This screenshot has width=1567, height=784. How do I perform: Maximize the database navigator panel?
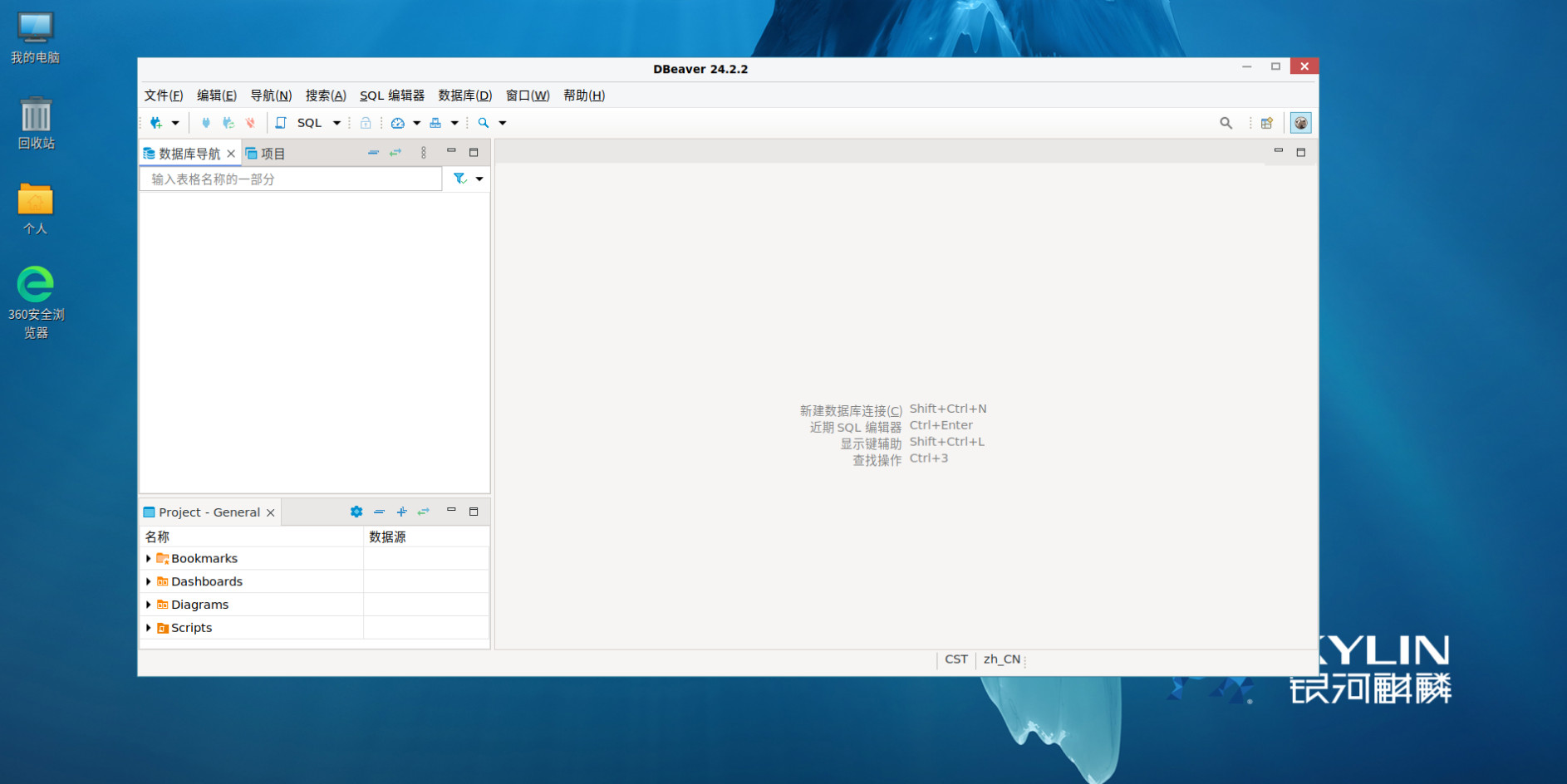click(x=474, y=152)
